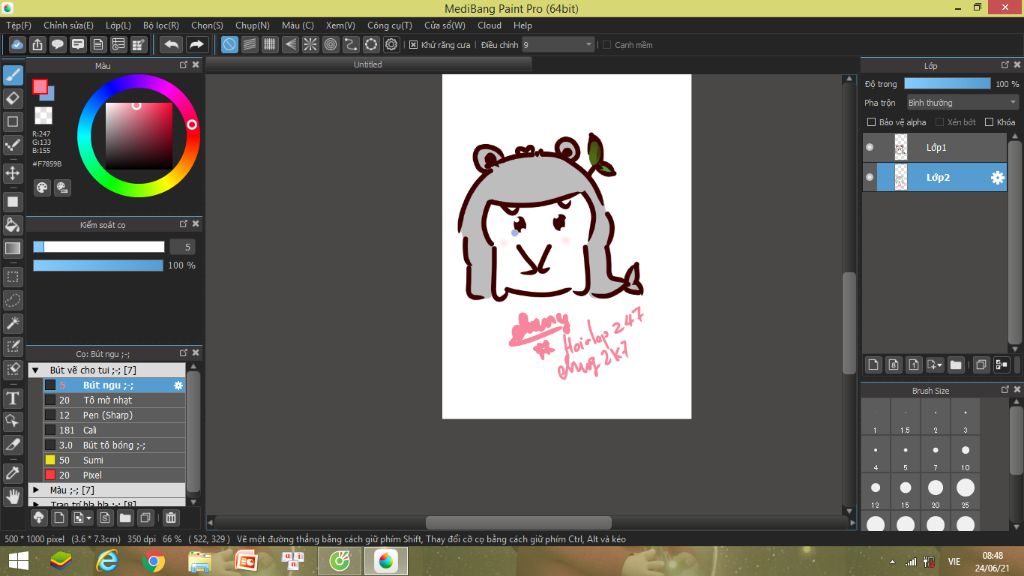The width and height of the screenshot is (1024, 576).
Task: Switch to the Untitled canvas tab
Action: click(x=368, y=65)
